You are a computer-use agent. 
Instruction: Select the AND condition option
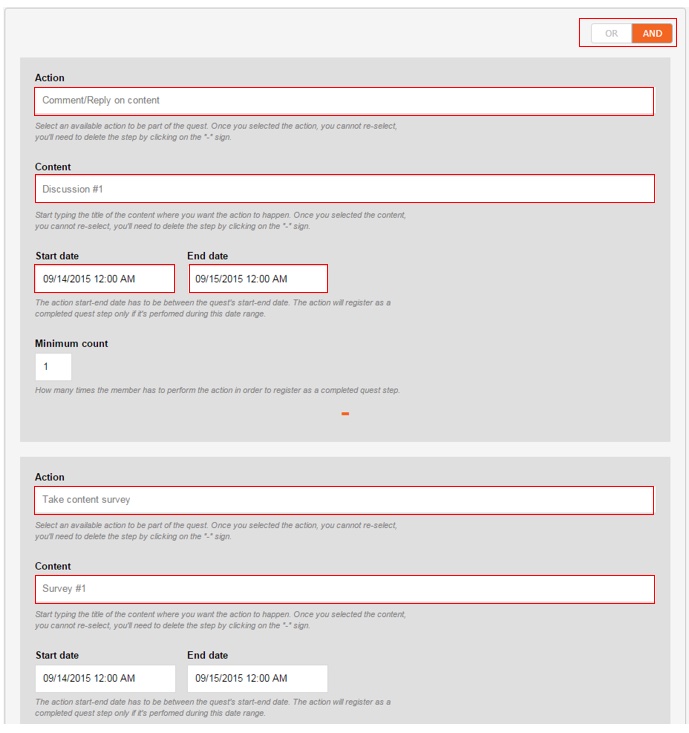[652, 33]
